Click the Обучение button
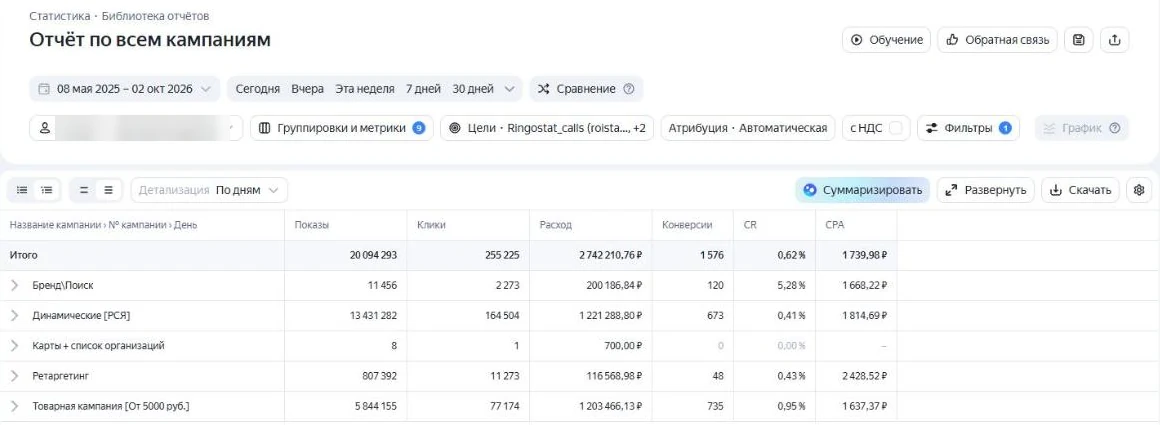 (886, 40)
